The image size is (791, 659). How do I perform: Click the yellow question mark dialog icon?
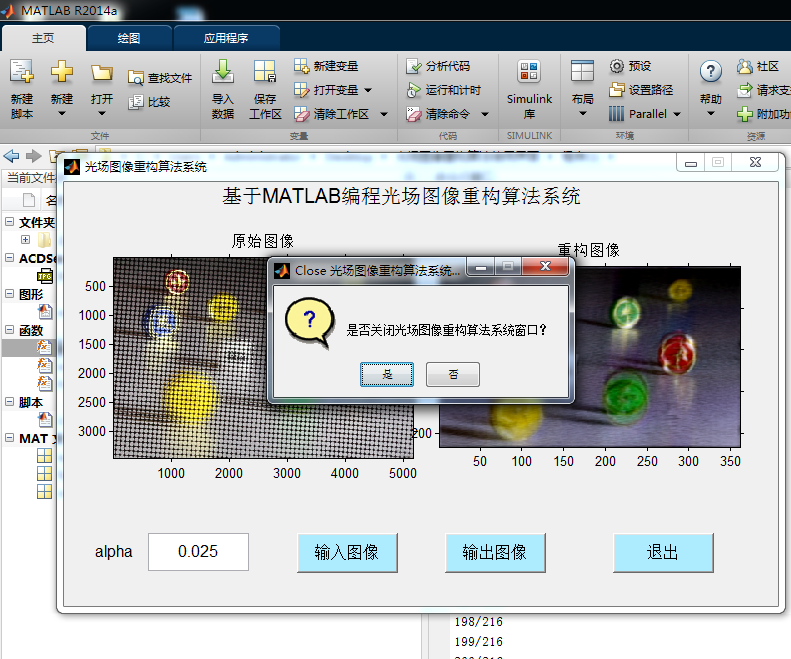(310, 323)
